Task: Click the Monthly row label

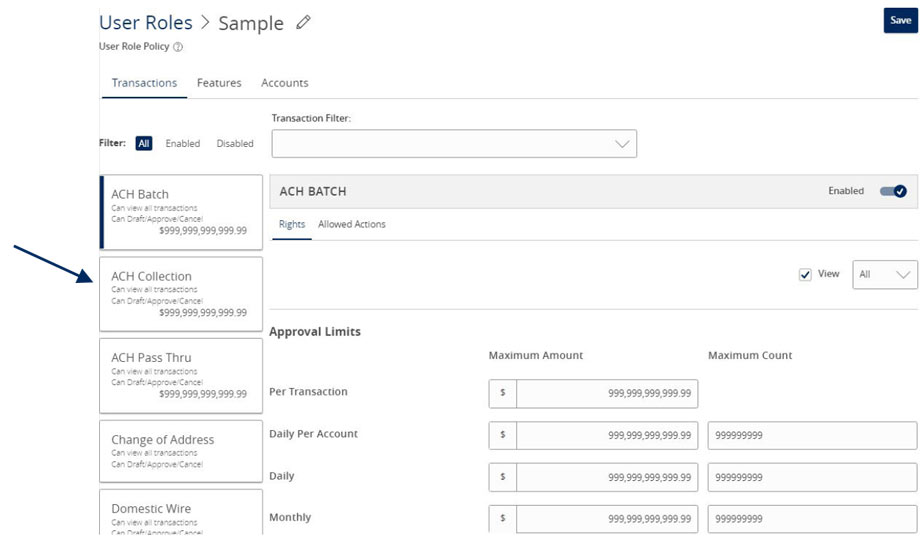Action: [290, 517]
